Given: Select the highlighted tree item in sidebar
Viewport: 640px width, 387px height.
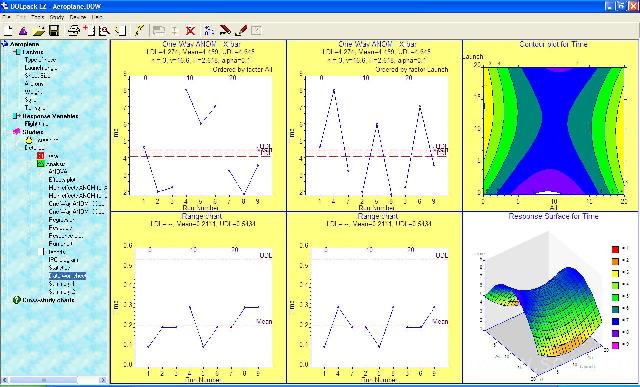Looking at the screenshot, I should pyautogui.click(x=67, y=276).
